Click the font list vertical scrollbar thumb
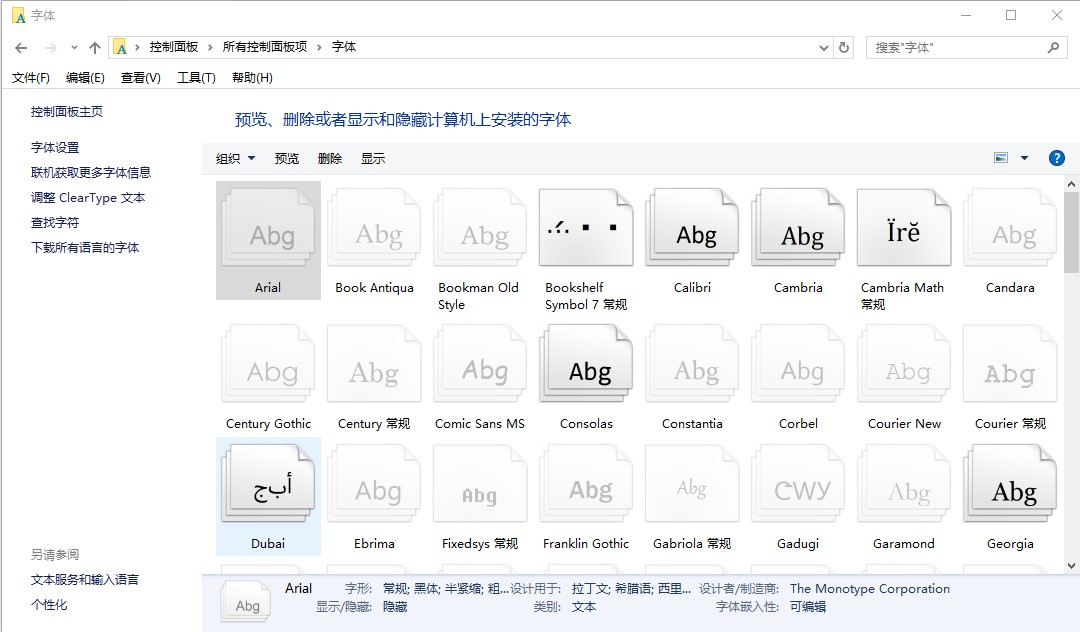The height and width of the screenshot is (632, 1080). 1071,233
